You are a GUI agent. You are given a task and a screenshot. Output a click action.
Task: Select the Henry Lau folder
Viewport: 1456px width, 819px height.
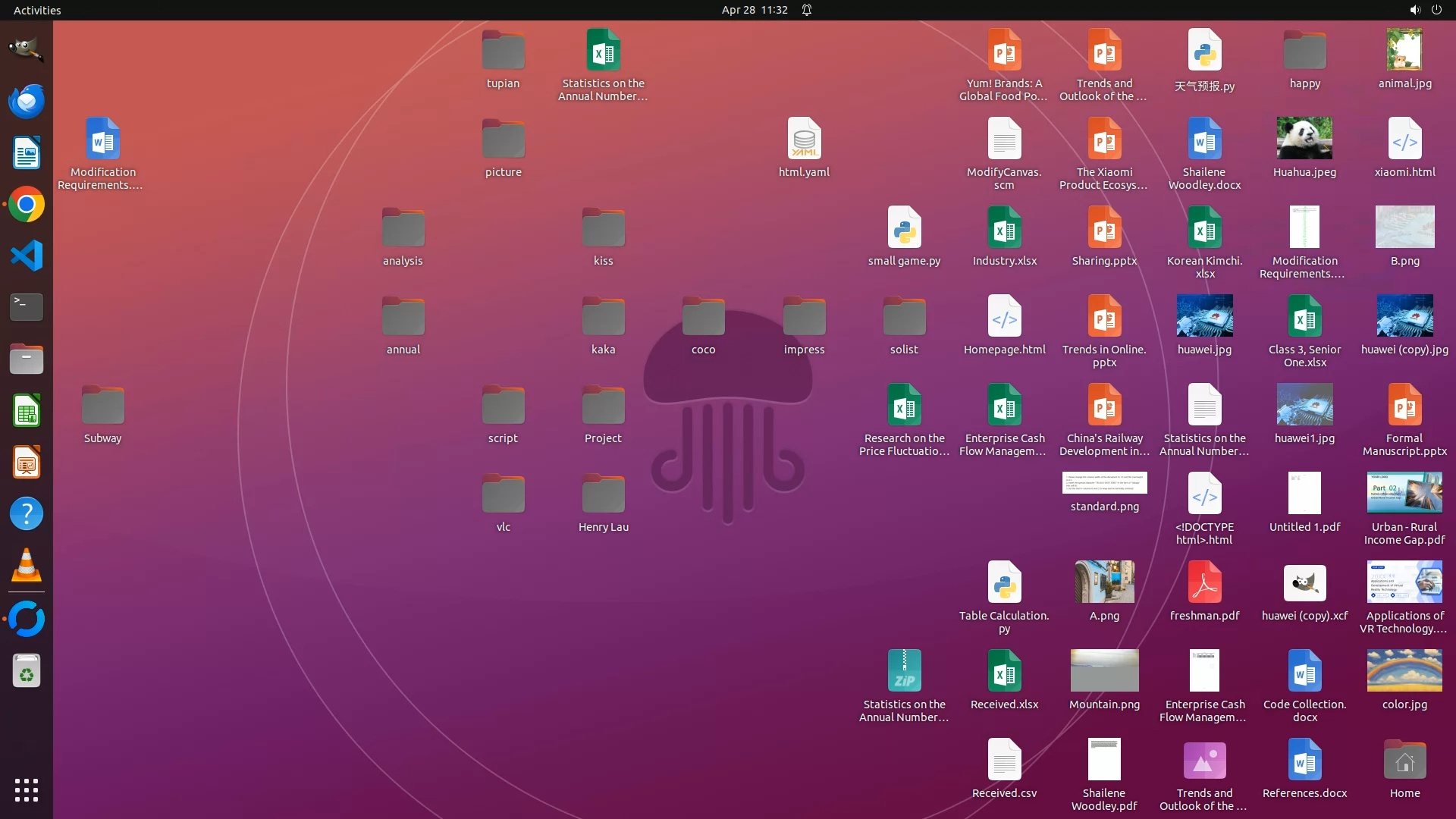point(603,494)
